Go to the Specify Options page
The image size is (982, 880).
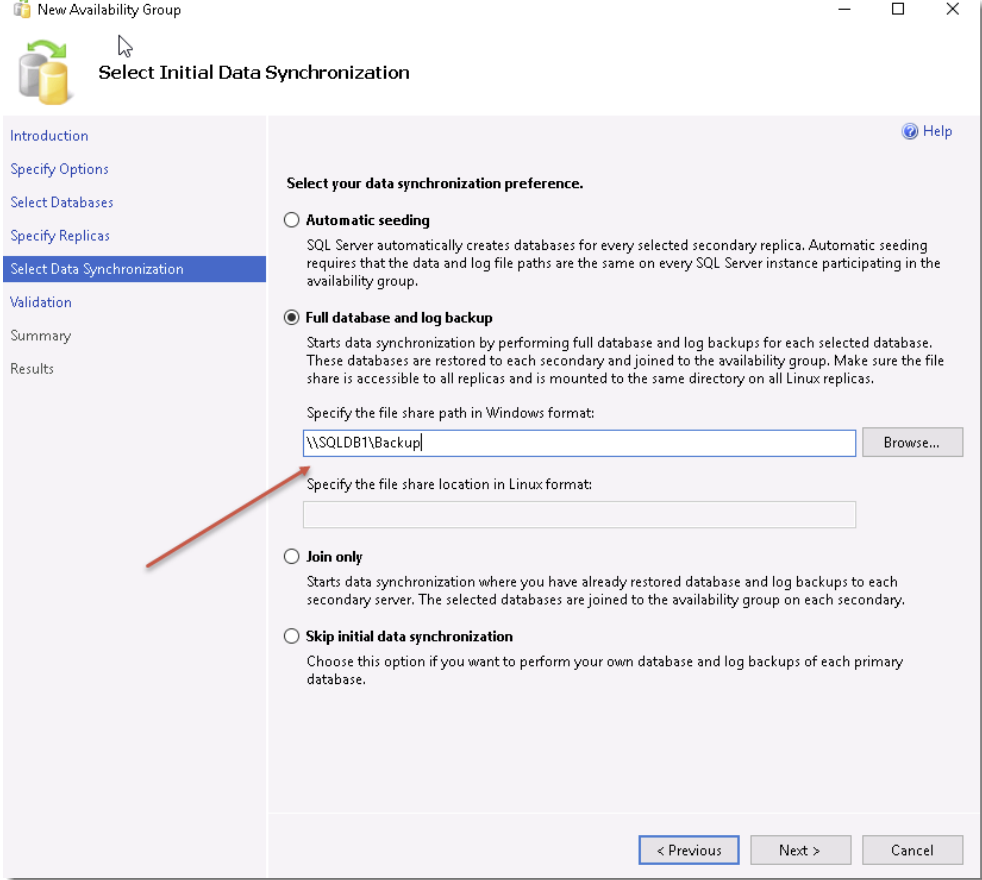(59, 169)
